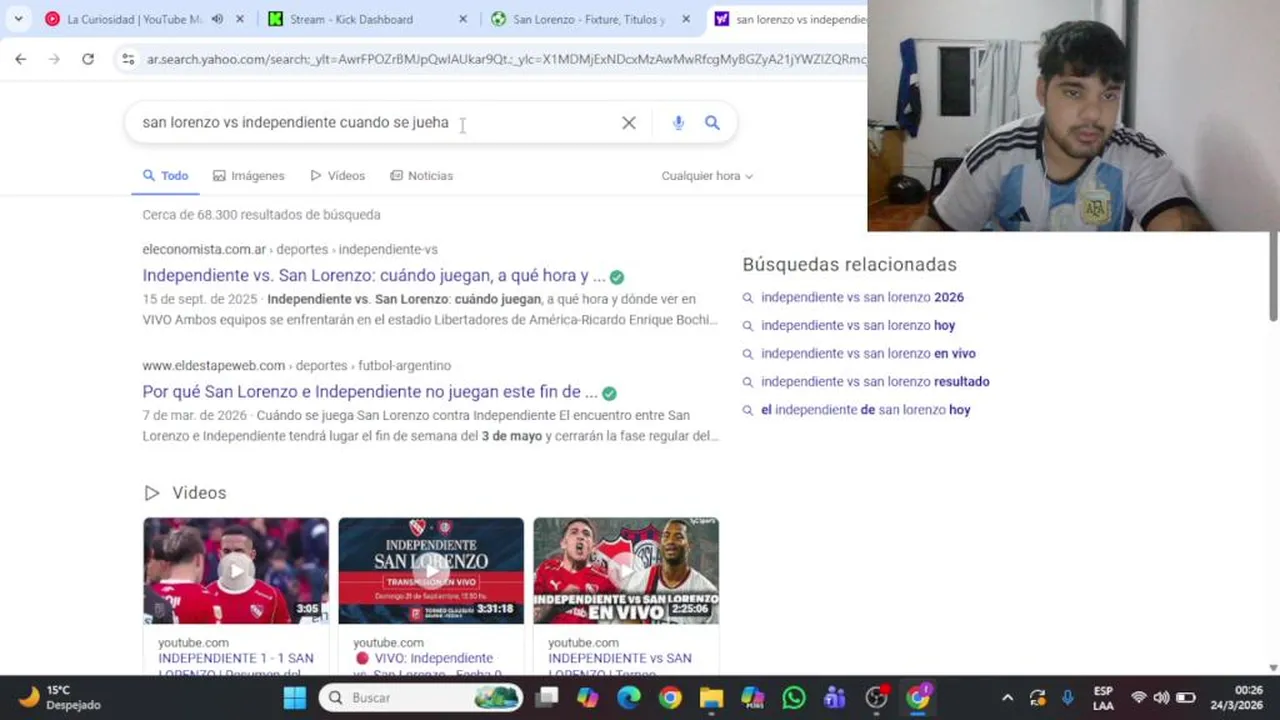Select the Todo results filter

165,175
